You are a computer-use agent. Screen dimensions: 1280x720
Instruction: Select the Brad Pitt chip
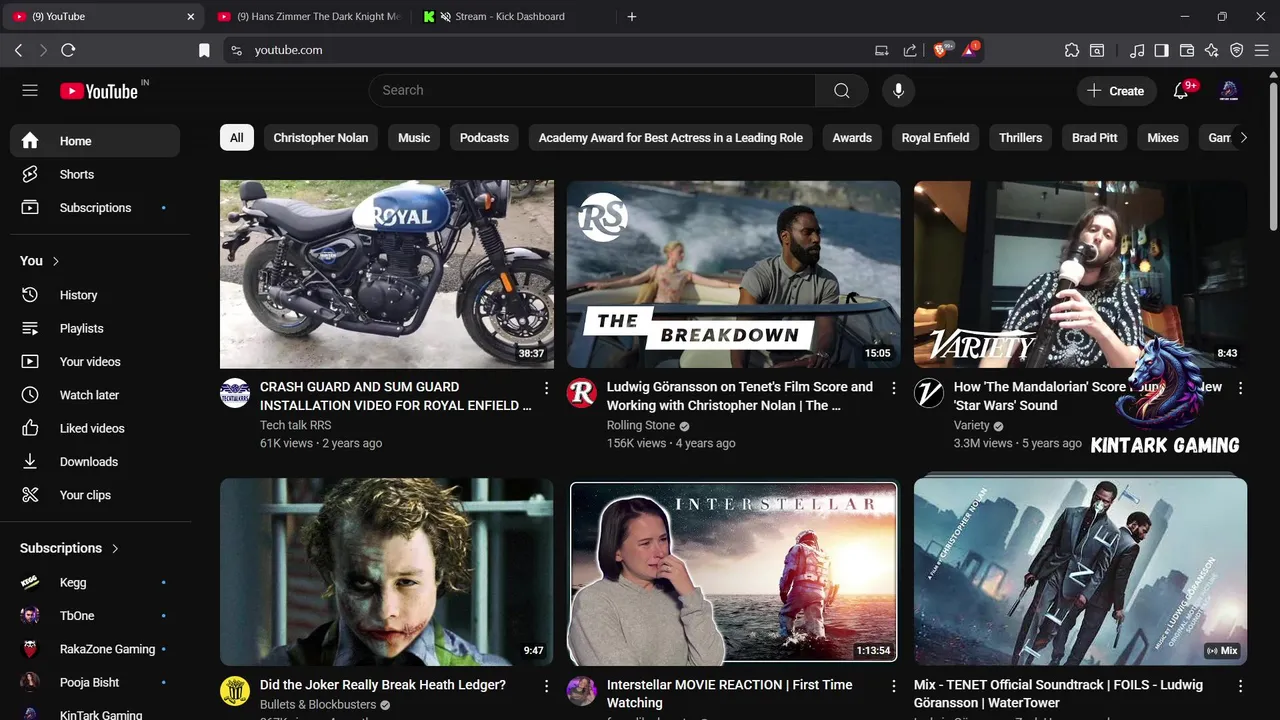coord(1095,138)
